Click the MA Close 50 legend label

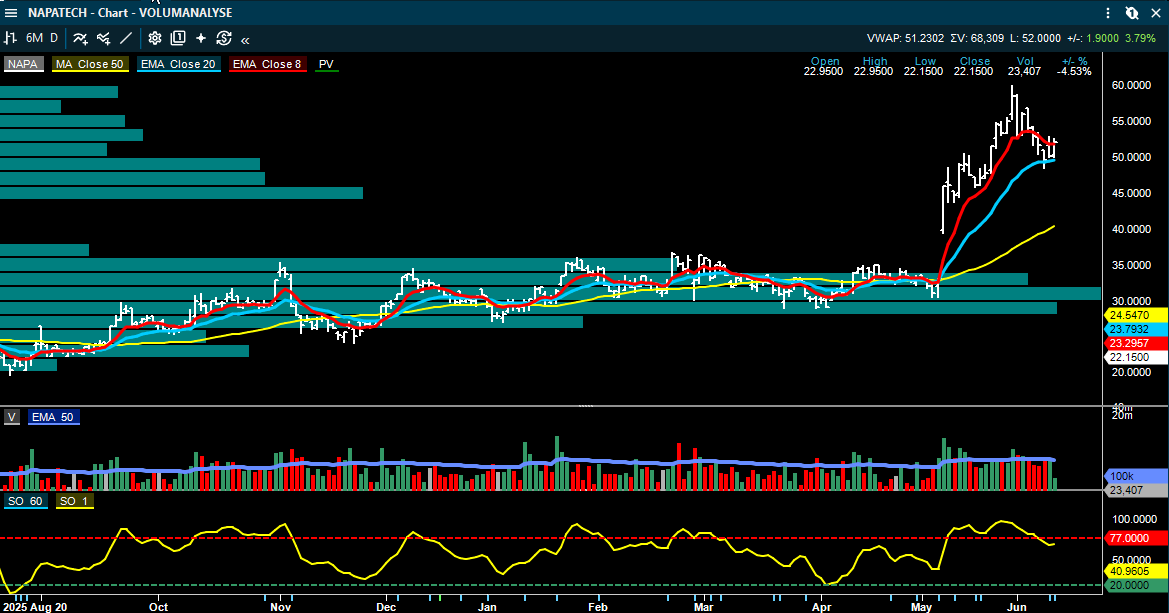(x=89, y=64)
